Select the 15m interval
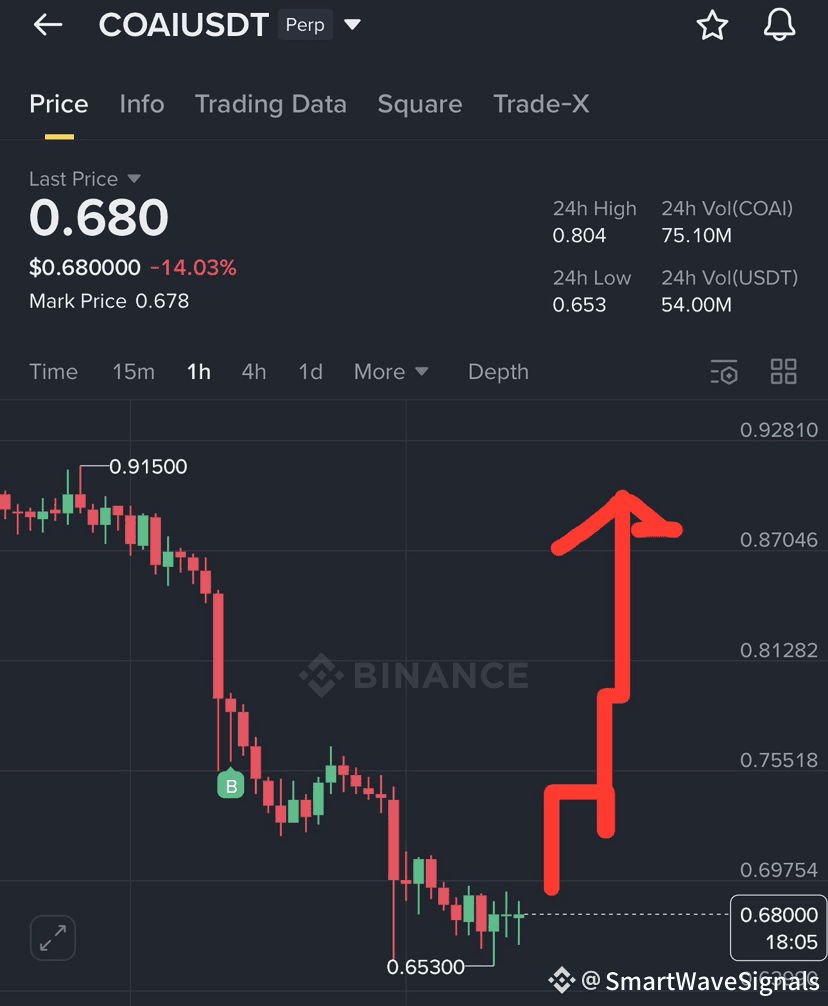828x1006 pixels. pos(133,371)
